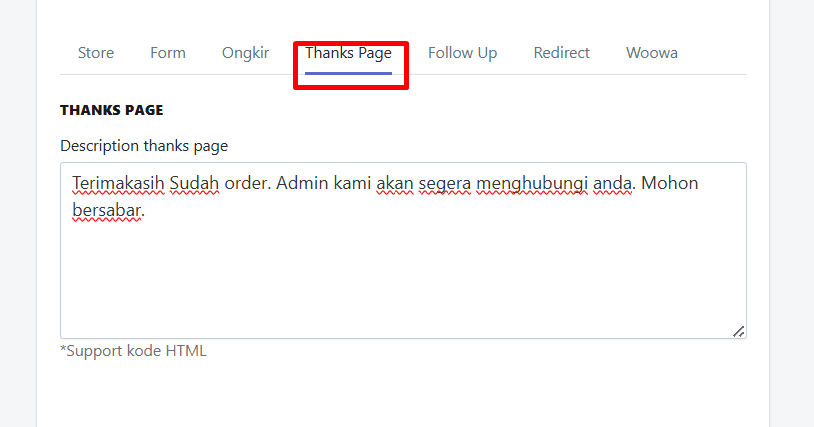Place cursor on the word Terimakasih
Screen dimensions: 814x427
tap(118, 183)
